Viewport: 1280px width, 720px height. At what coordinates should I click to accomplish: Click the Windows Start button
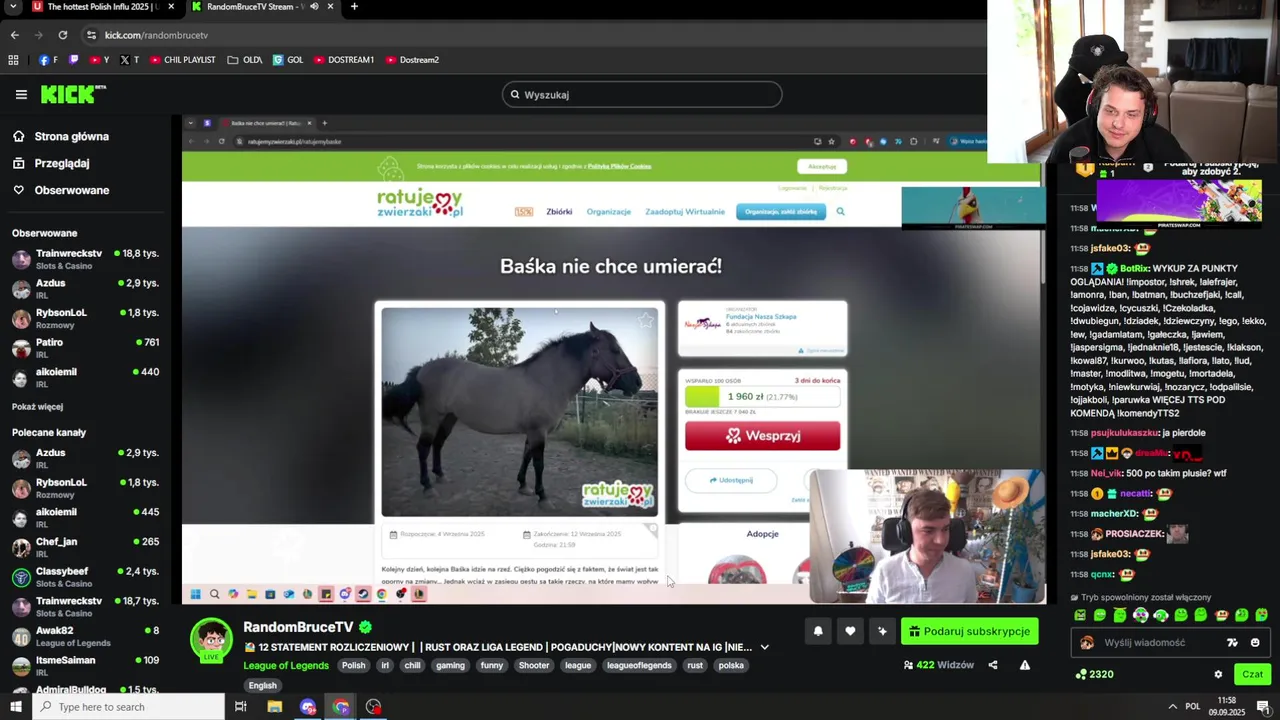[15, 707]
